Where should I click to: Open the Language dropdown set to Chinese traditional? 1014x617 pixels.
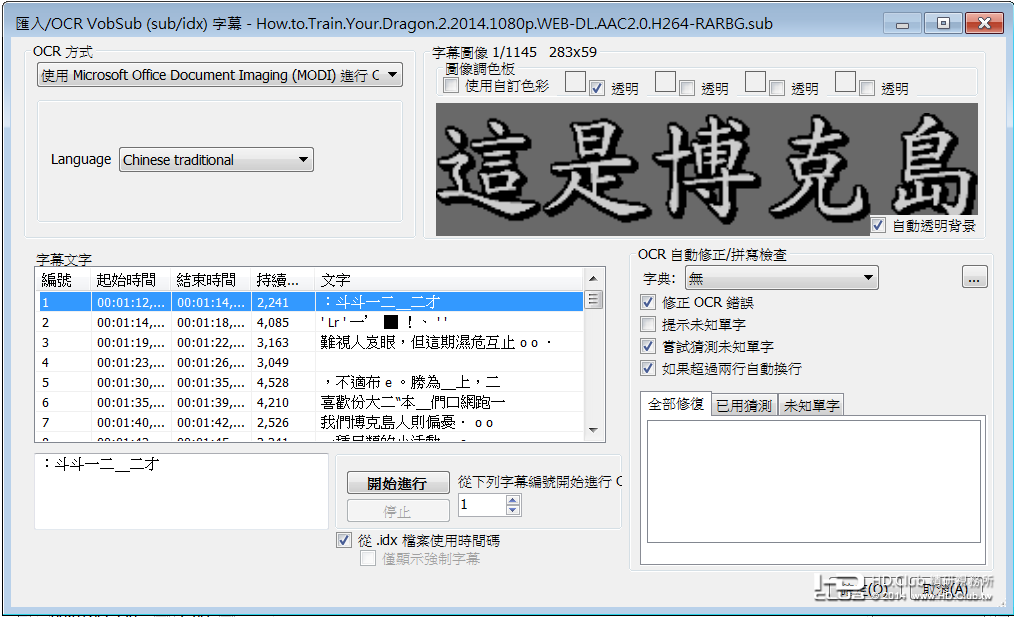click(302, 159)
